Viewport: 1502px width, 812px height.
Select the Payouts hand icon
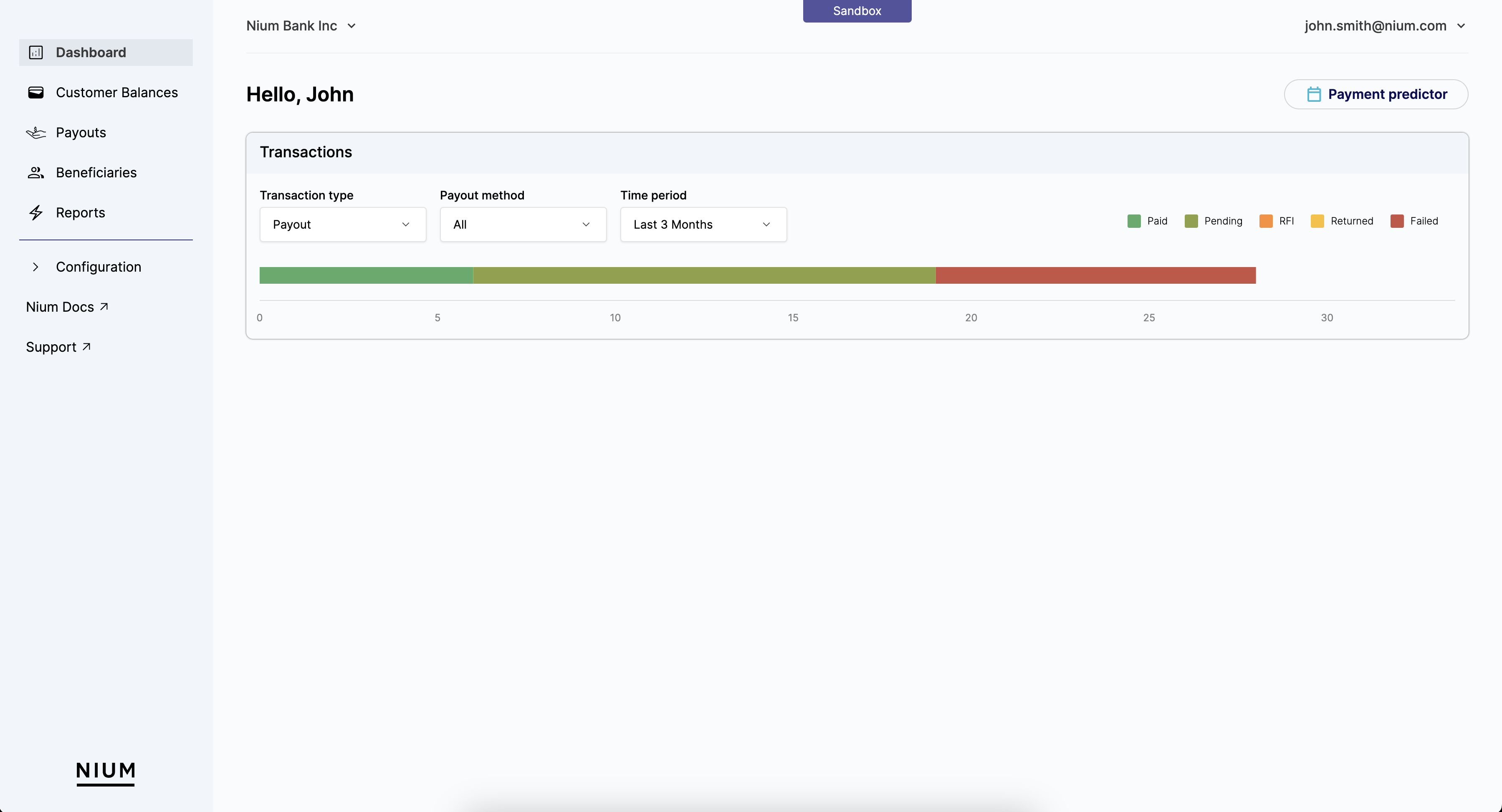(35, 132)
